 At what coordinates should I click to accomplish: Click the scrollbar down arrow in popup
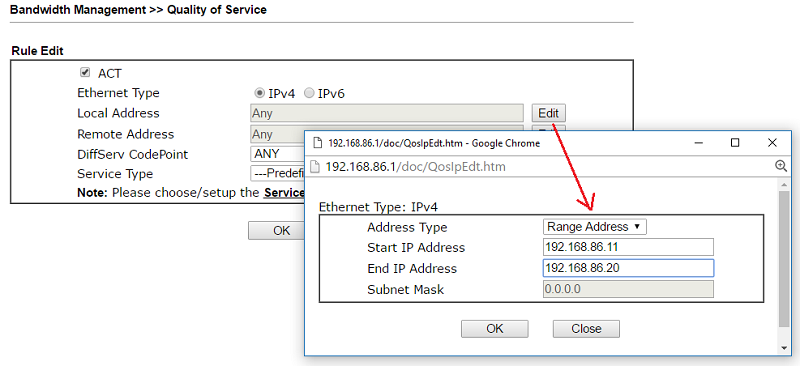coord(784,348)
